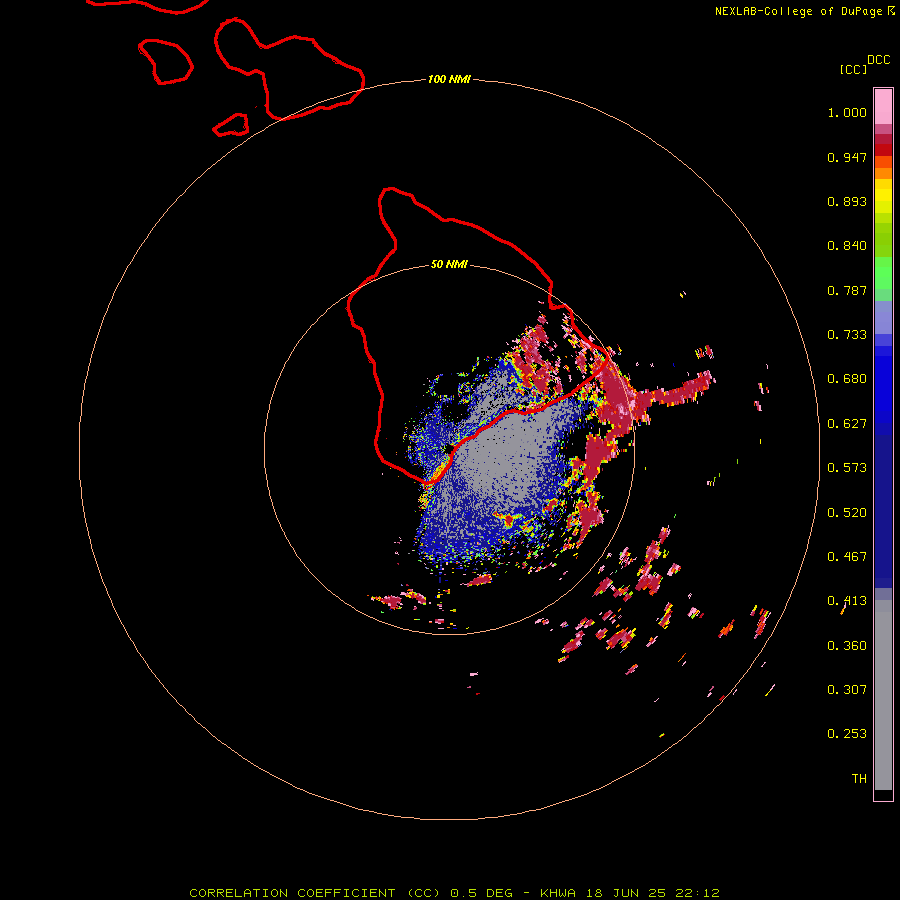Select the 0.520 scale value
This screenshot has height=900, width=900.
[847, 513]
